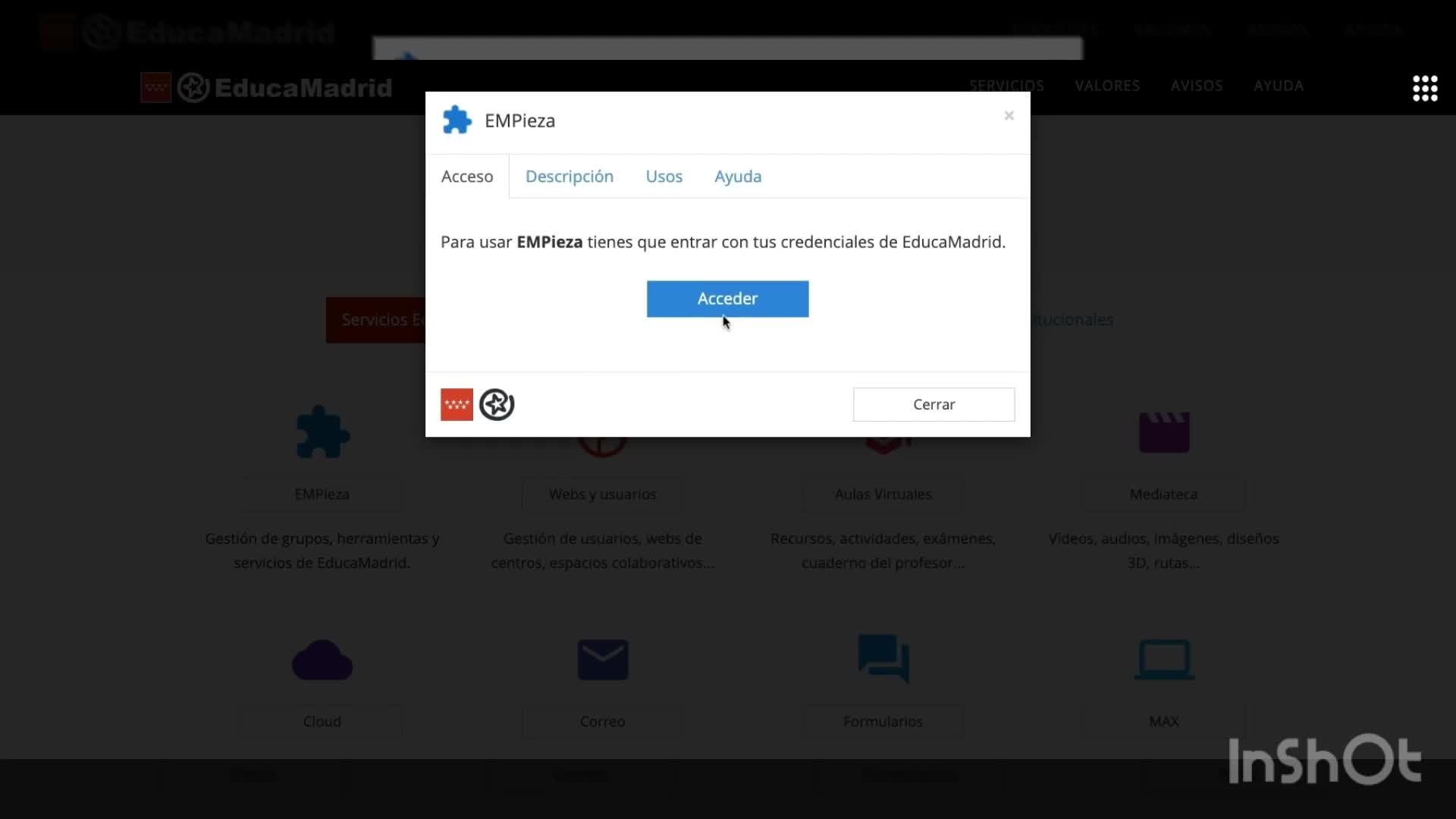
Task: Switch to the Descripción tab
Action: (569, 177)
